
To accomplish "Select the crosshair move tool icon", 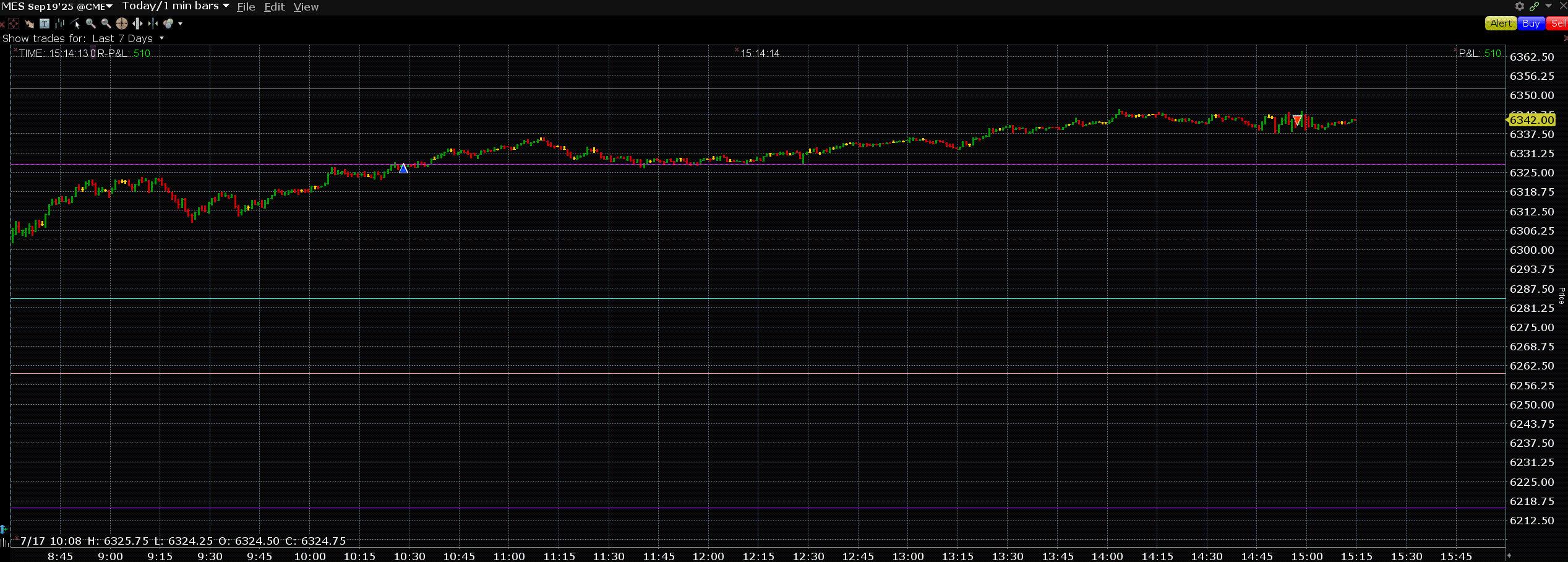I will [14, 24].
